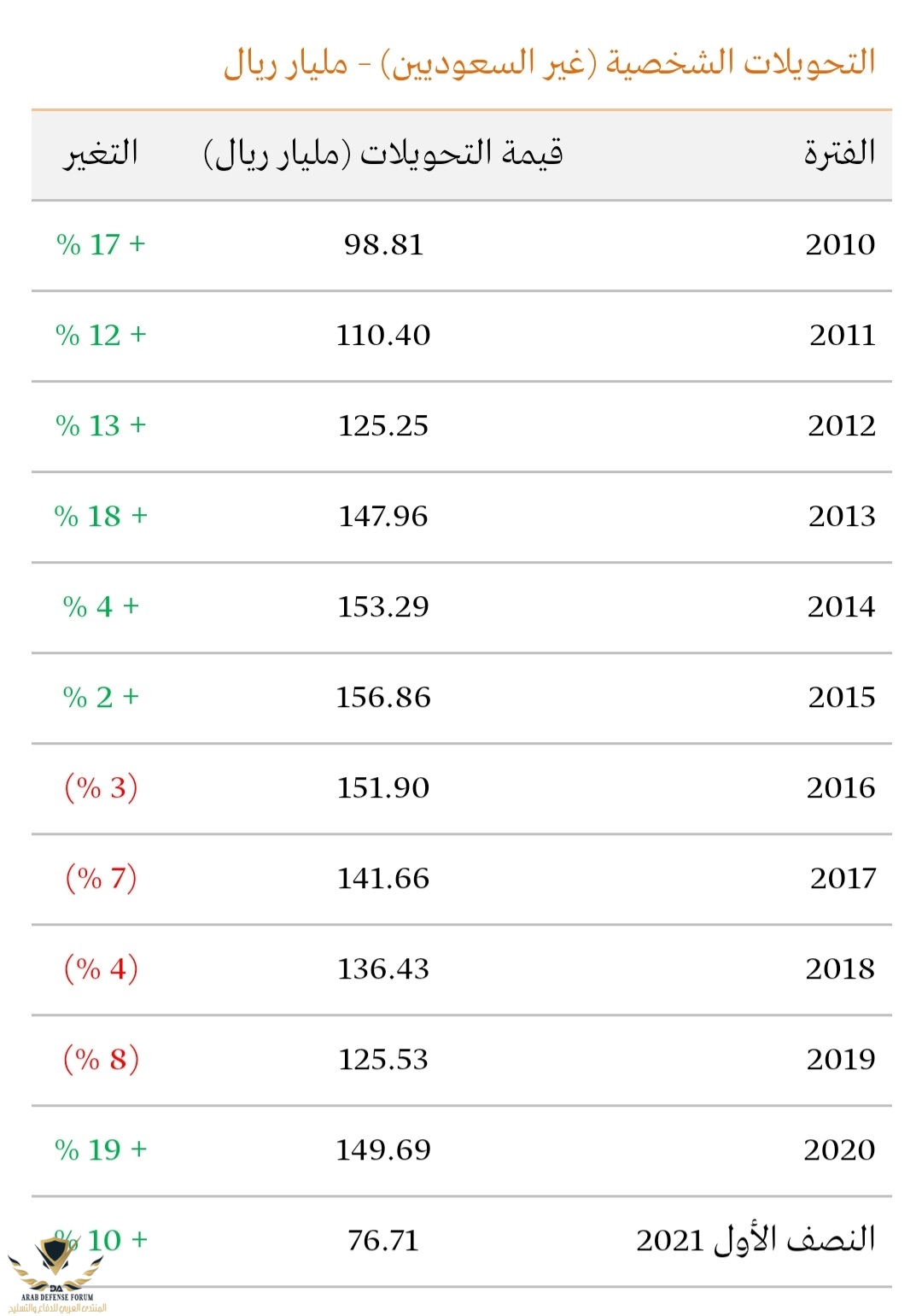
Task: Click the 2013 year row label
Action: pyautogui.click(x=842, y=517)
